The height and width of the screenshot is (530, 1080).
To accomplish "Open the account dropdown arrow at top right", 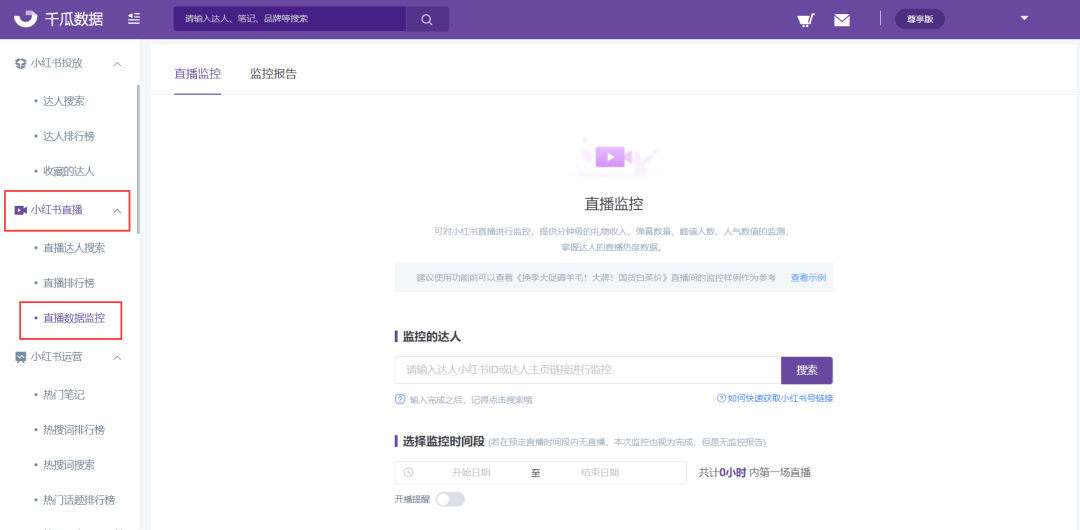I will (x=1024, y=18).
